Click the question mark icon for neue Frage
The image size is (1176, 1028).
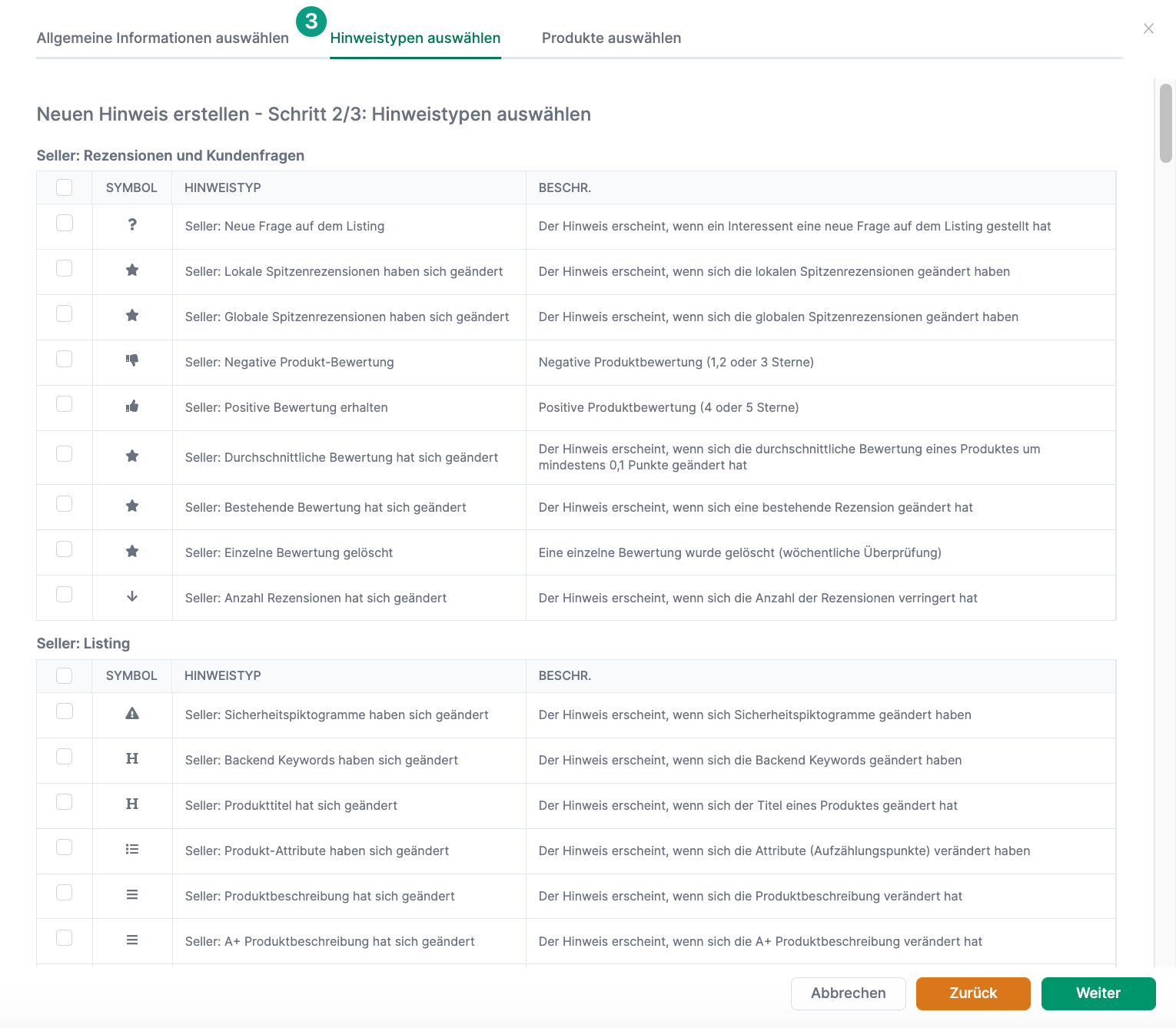click(x=131, y=225)
